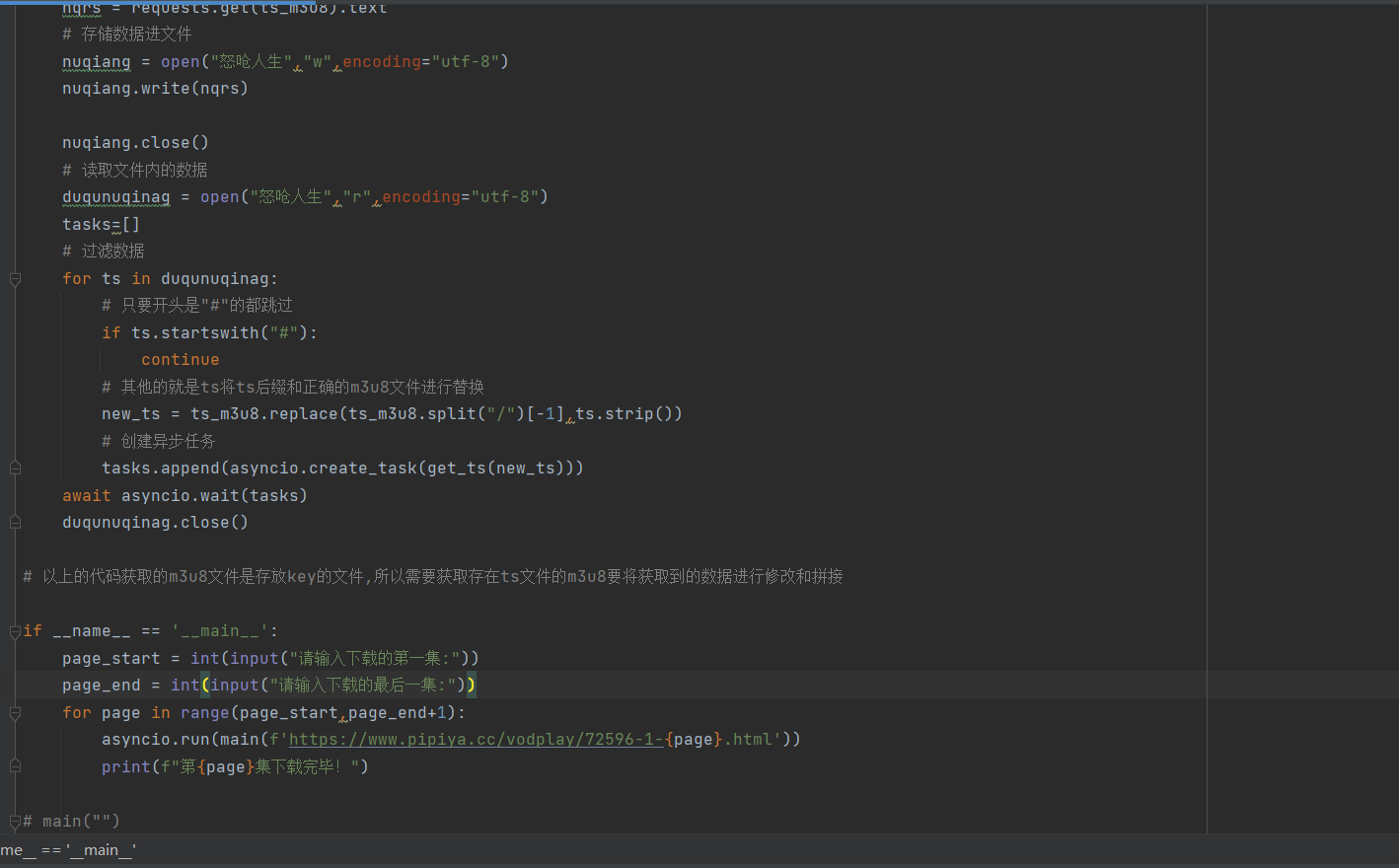Click the __main__ breadcrumb at the bottom
This screenshot has width=1399, height=868.
pos(68,850)
